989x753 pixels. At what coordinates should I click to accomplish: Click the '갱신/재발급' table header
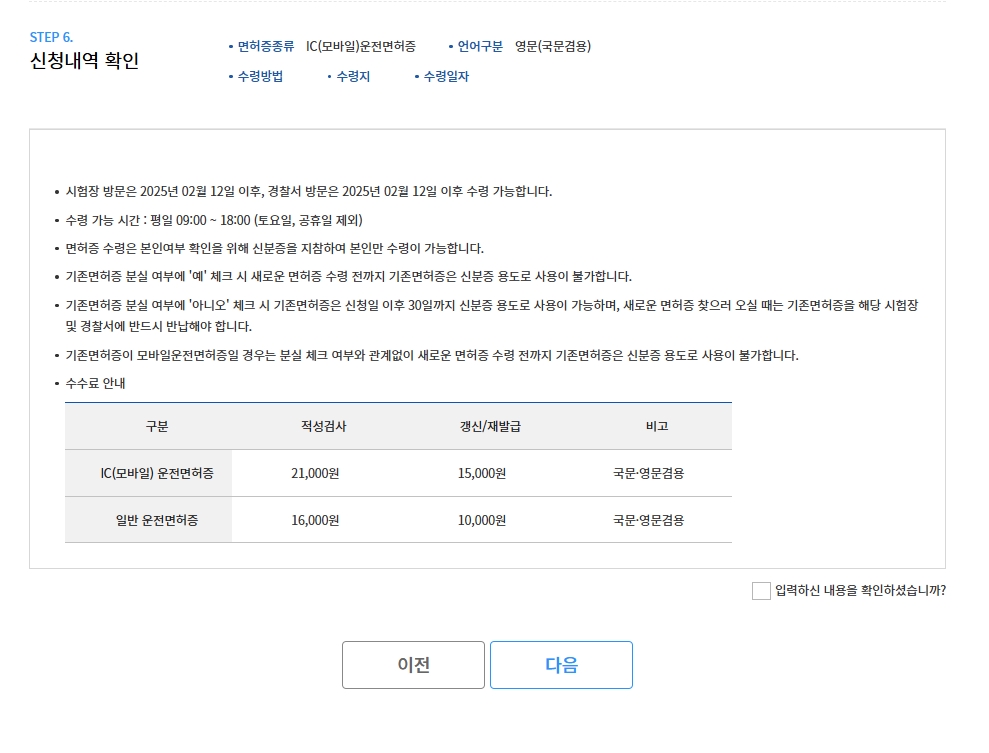click(x=490, y=426)
